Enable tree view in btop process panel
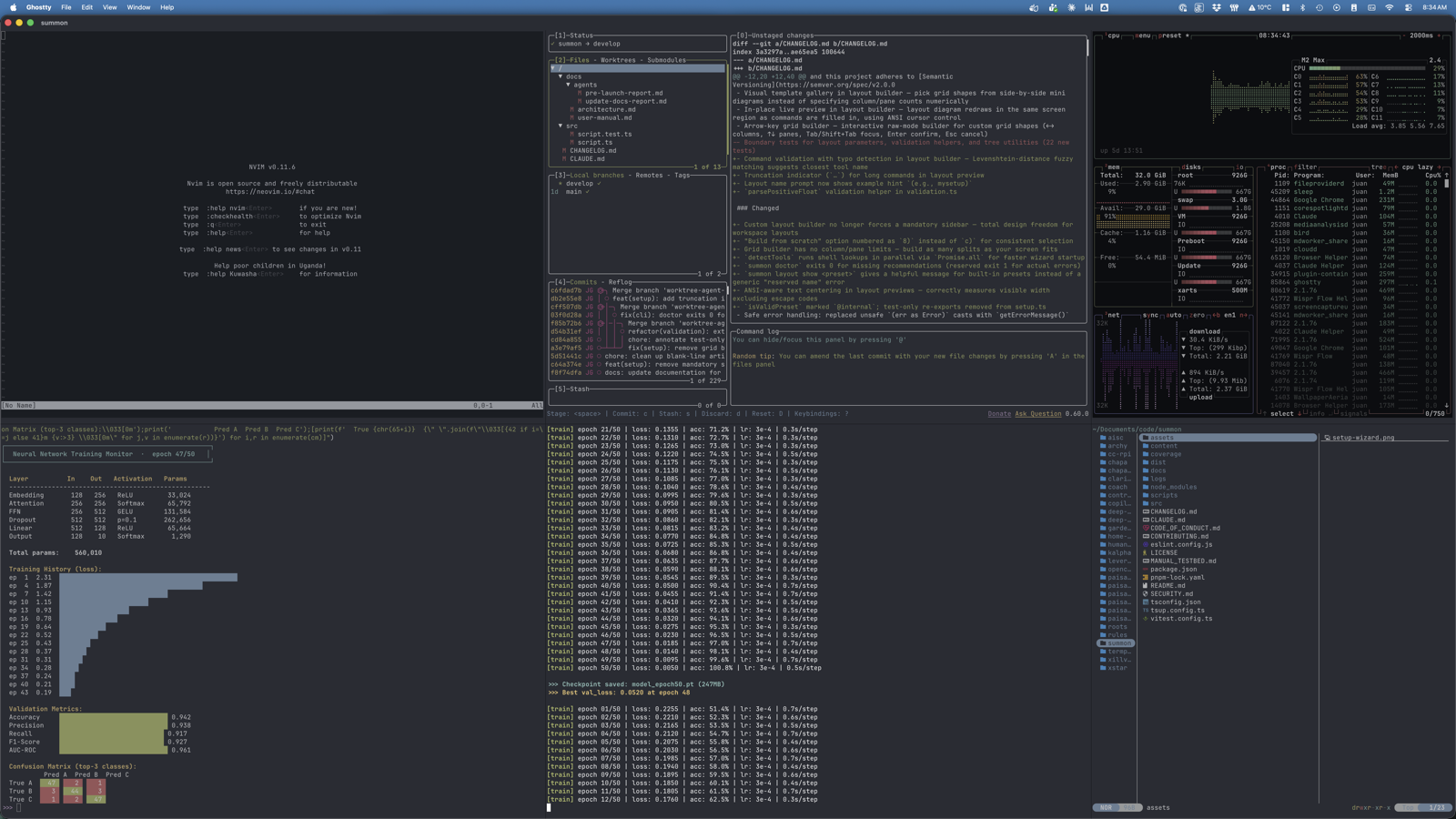Image resolution: width=1456 pixels, height=819 pixels. coord(1379,165)
